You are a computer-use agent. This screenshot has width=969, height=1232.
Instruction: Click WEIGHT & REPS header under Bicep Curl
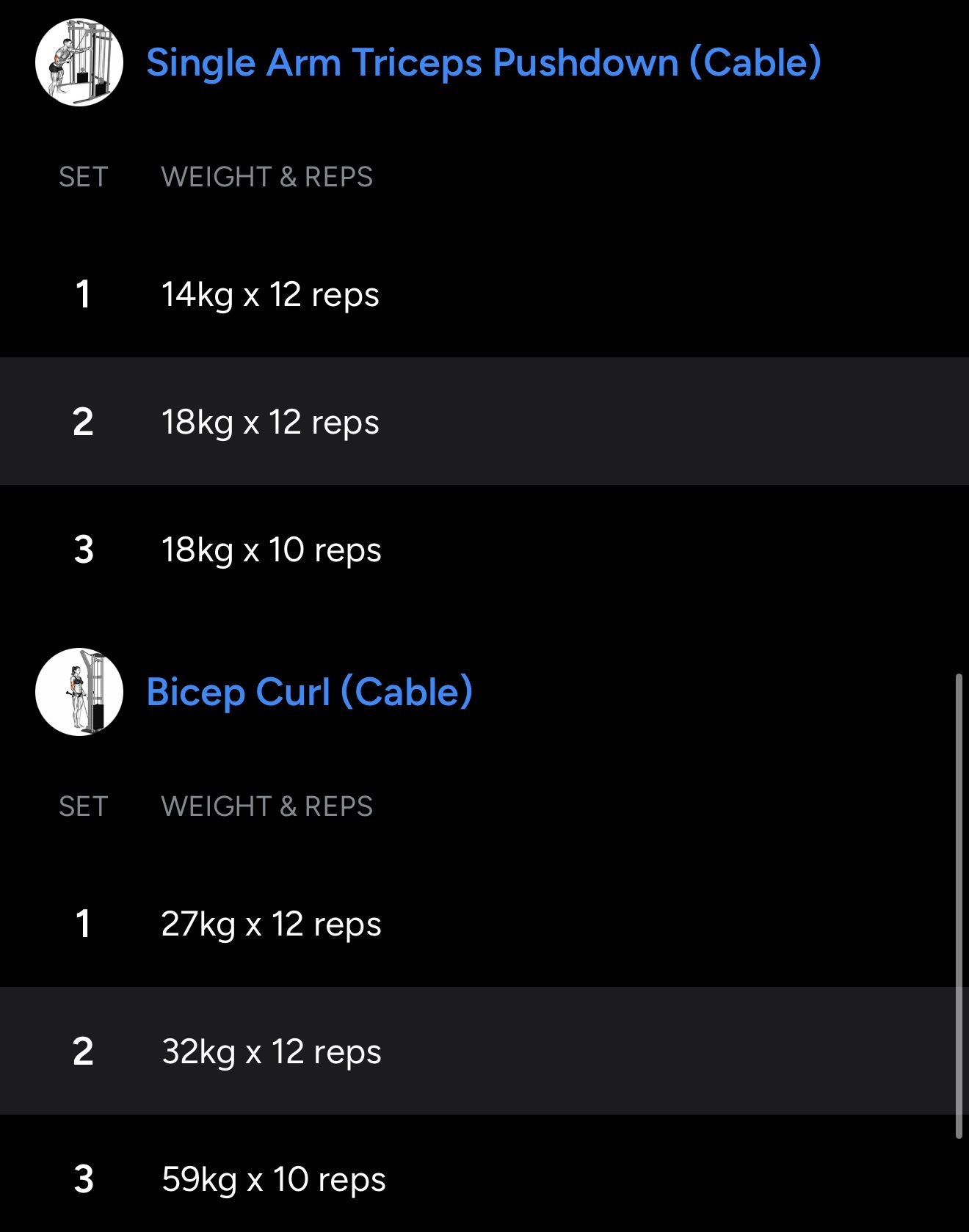pos(266,806)
